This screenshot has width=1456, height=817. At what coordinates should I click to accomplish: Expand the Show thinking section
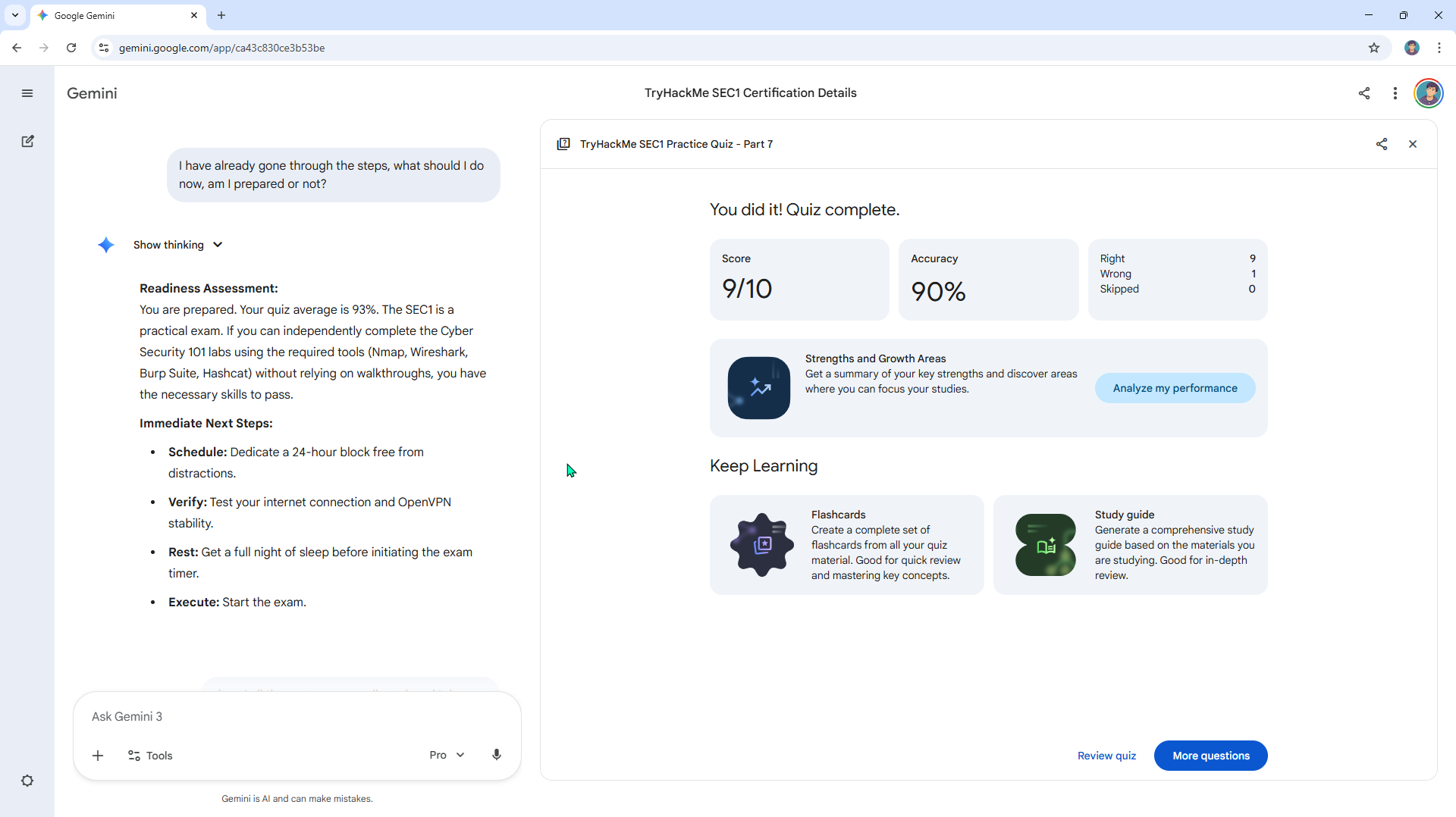(177, 245)
